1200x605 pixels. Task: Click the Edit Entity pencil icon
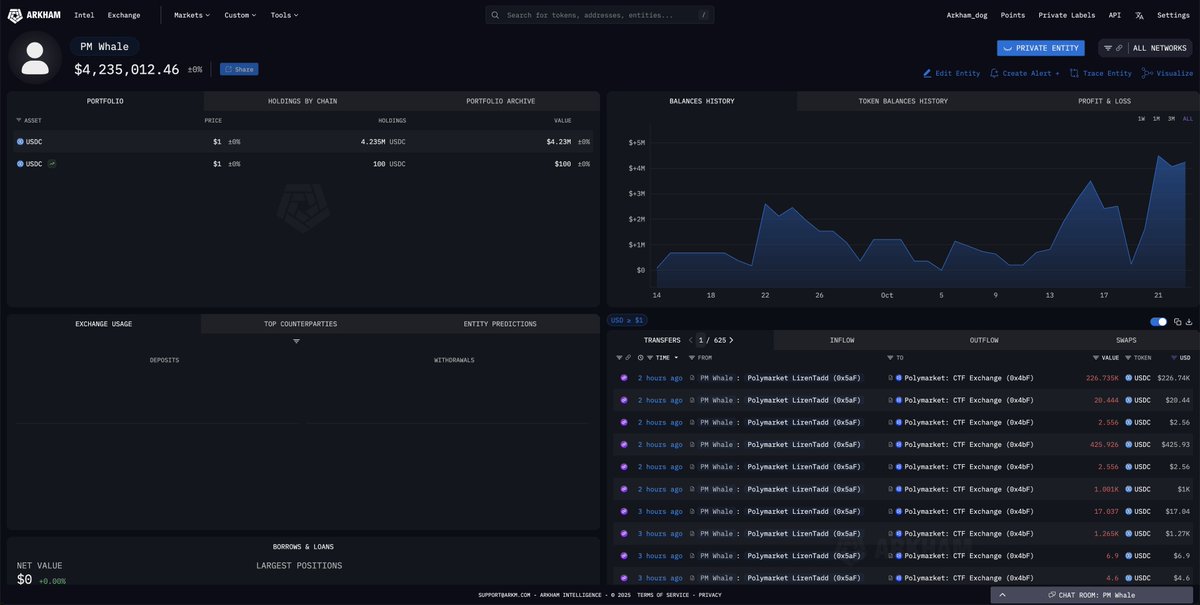pyautogui.click(x=927, y=73)
